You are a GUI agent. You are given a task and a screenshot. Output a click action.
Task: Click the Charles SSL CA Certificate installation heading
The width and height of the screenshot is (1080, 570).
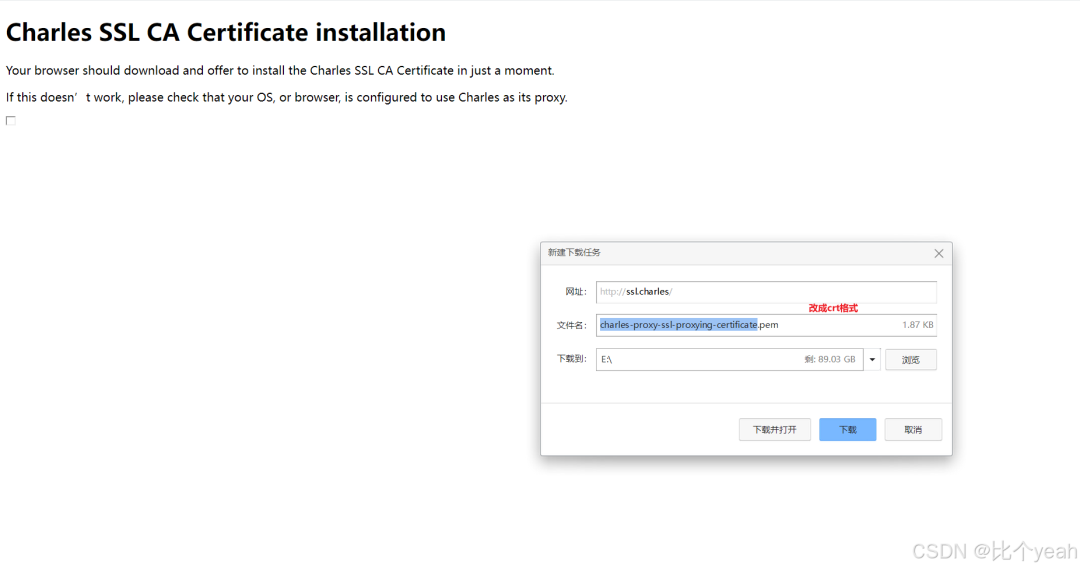click(x=226, y=32)
